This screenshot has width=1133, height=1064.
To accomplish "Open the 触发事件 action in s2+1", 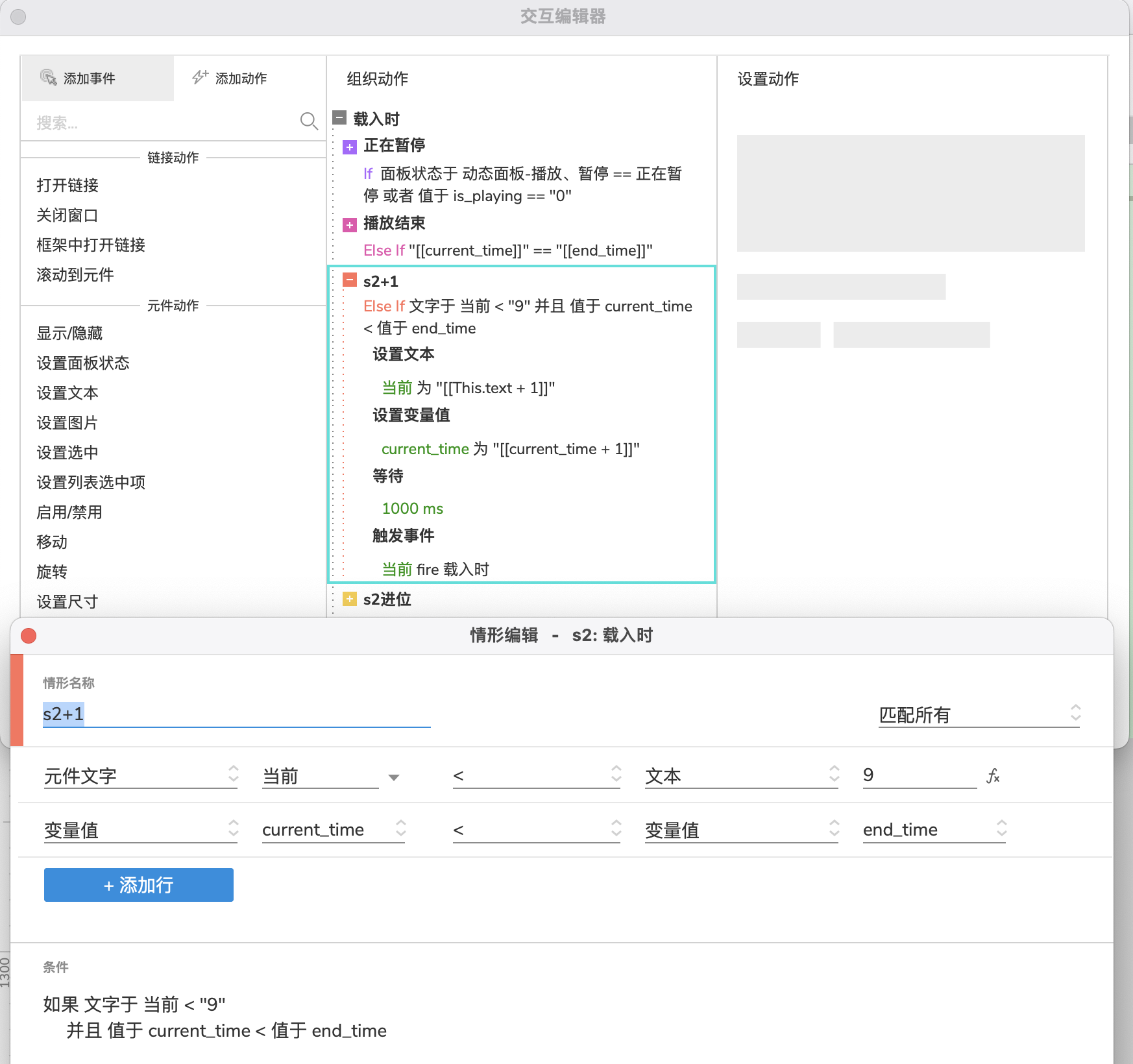I will click(404, 535).
